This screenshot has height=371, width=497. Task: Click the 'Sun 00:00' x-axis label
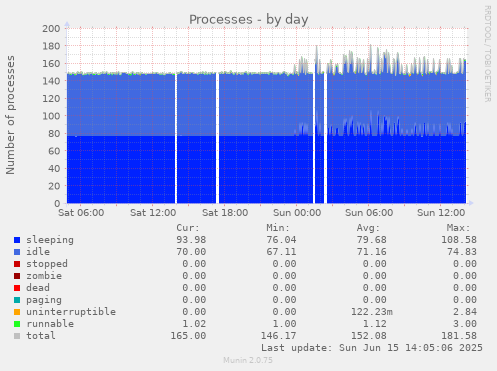coord(297,213)
